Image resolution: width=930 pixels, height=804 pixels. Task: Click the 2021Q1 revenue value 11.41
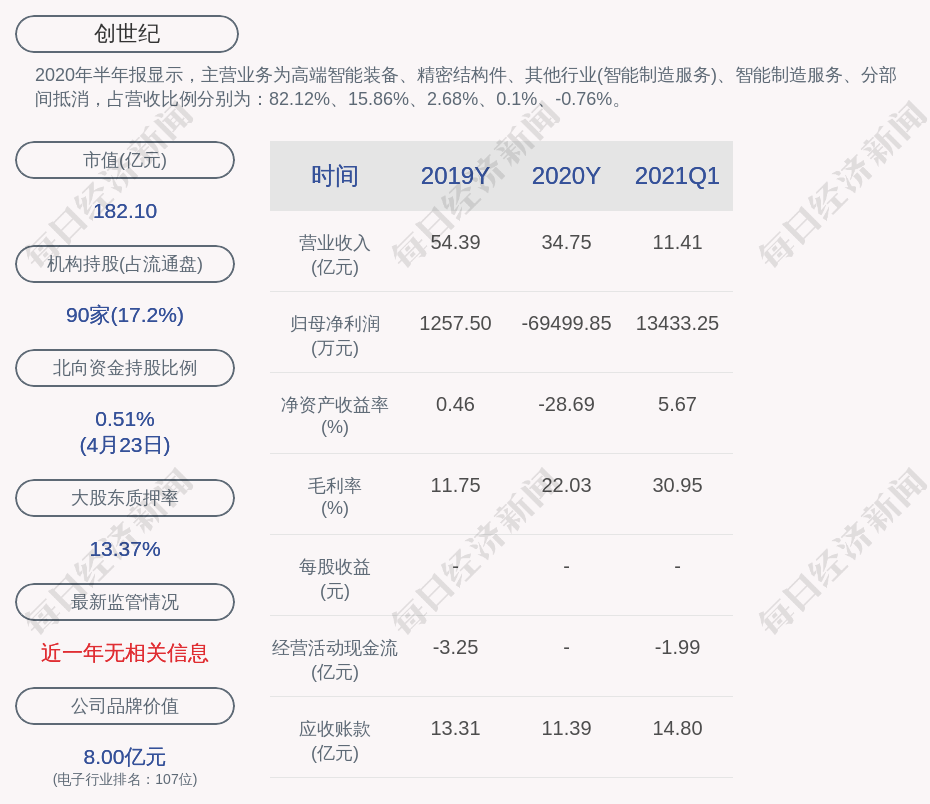677,243
